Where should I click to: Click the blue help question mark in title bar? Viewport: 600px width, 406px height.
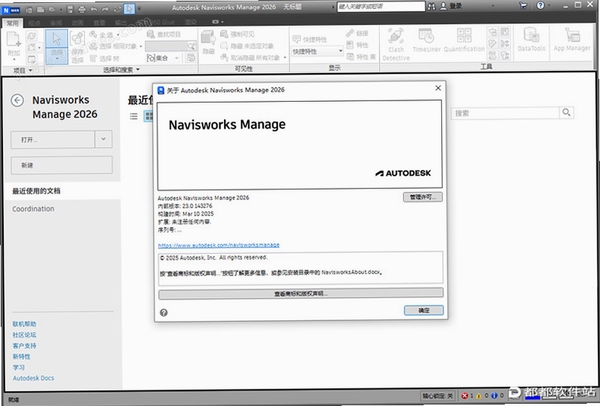(540, 5)
